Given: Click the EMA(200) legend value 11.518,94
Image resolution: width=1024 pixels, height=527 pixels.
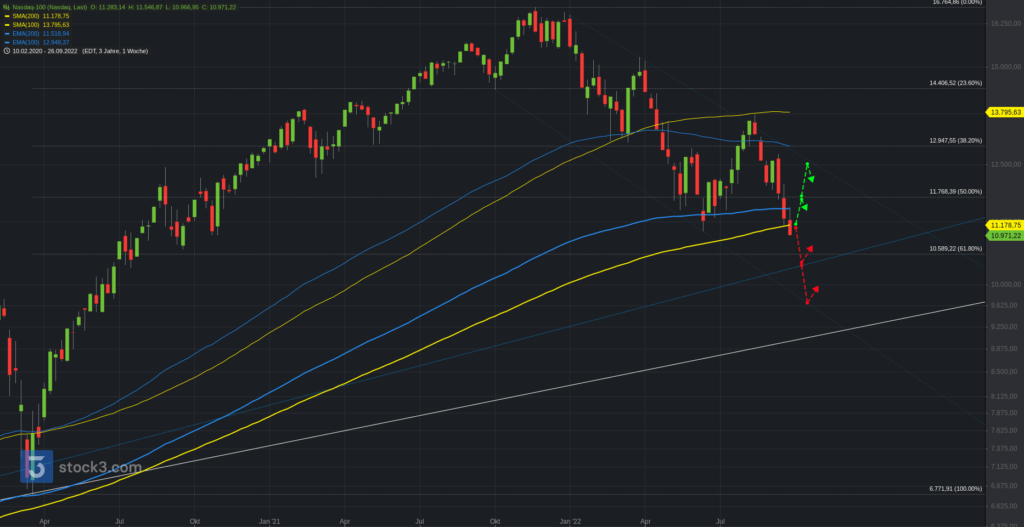Looking at the screenshot, I should (56, 33).
